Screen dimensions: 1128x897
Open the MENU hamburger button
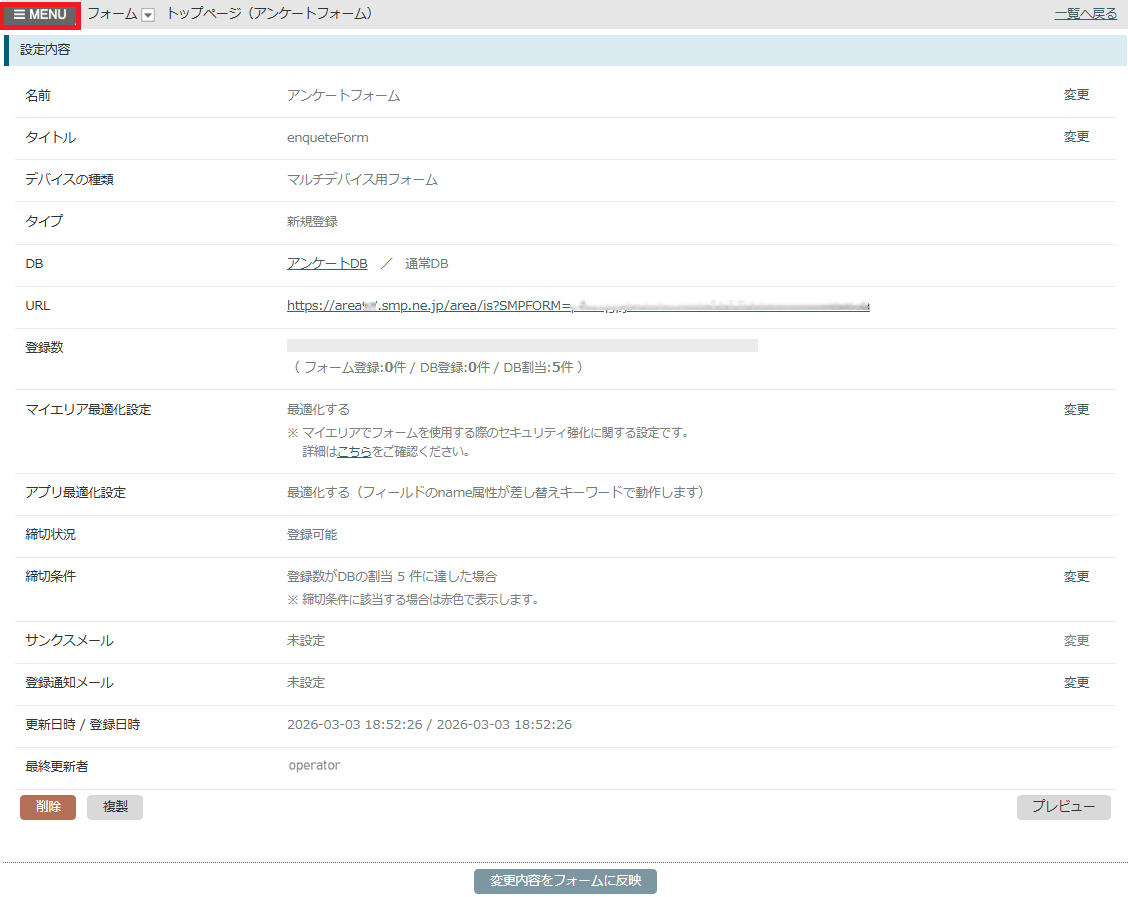(40, 15)
